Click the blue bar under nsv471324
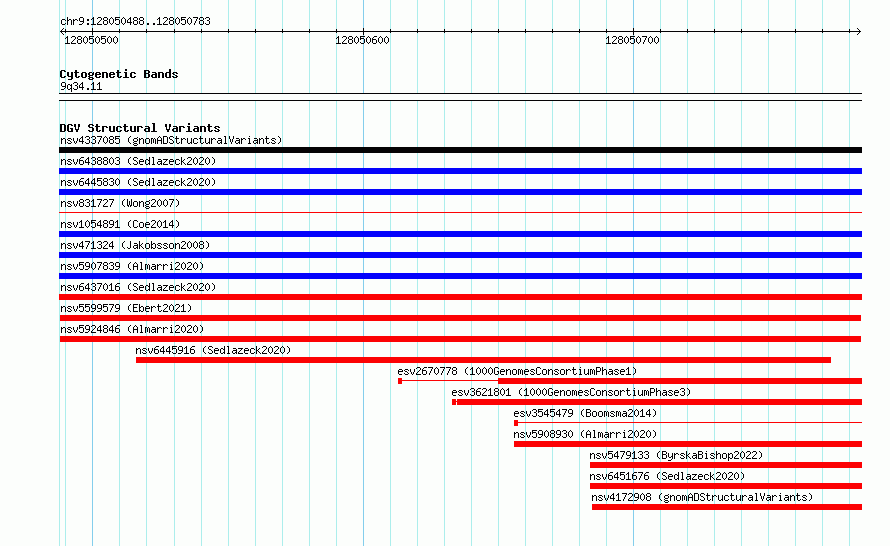The width and height of the screenshot is (890, 546). point(460,255)
